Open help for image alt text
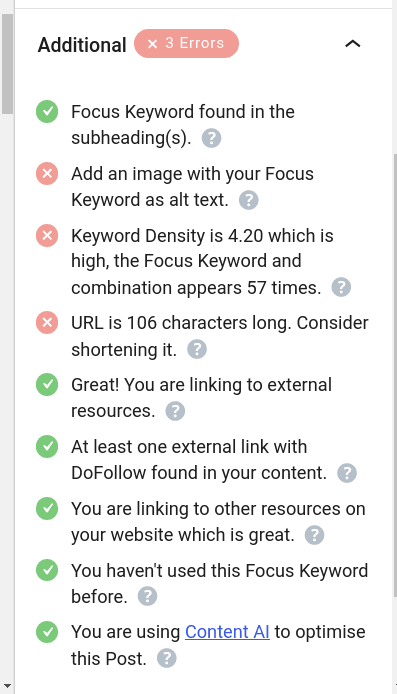Viewport: 397px width, 694px height. pyautogui.click(x=248, y=200)
